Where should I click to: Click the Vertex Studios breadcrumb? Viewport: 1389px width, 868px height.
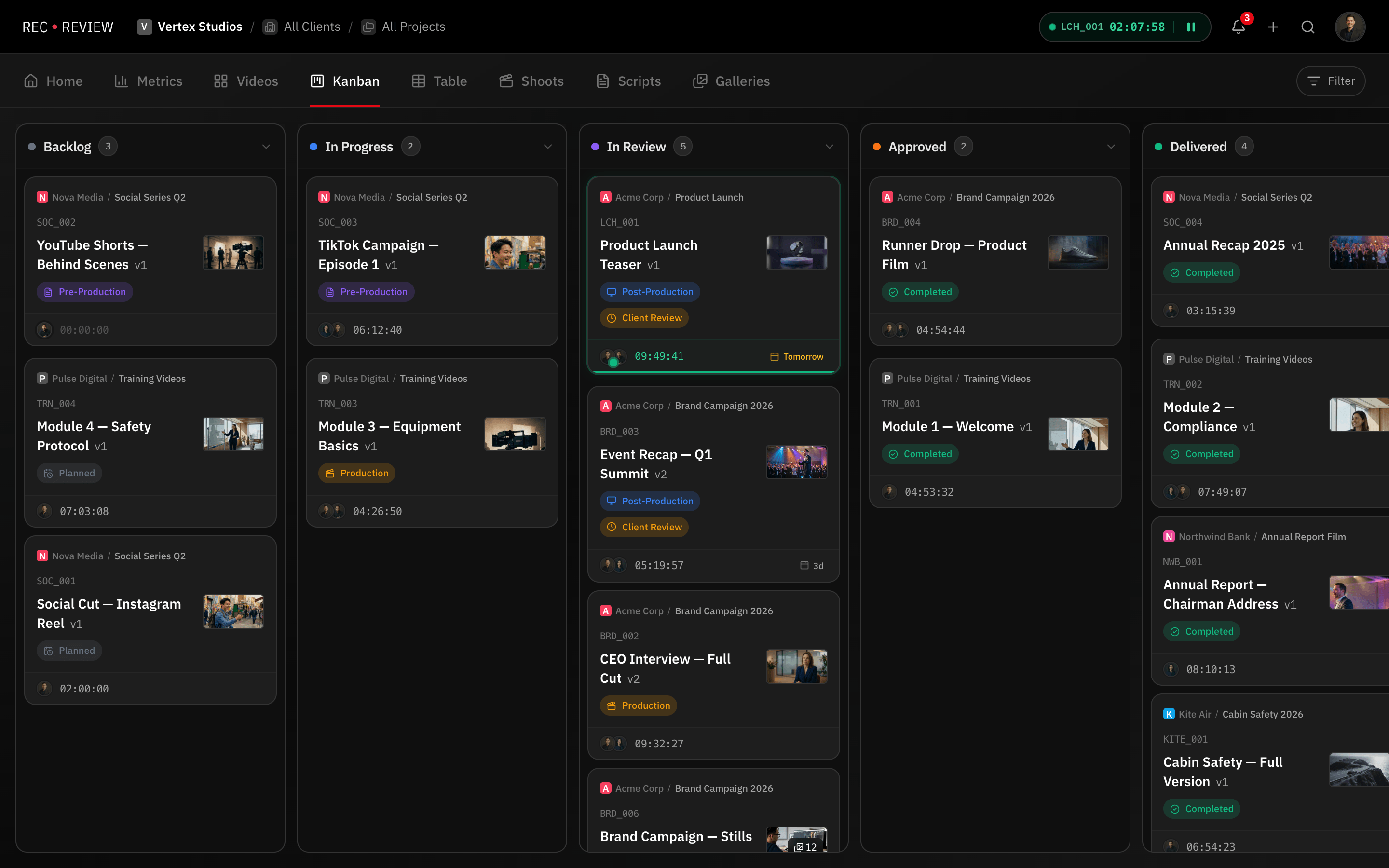click(x=200, y=27)
